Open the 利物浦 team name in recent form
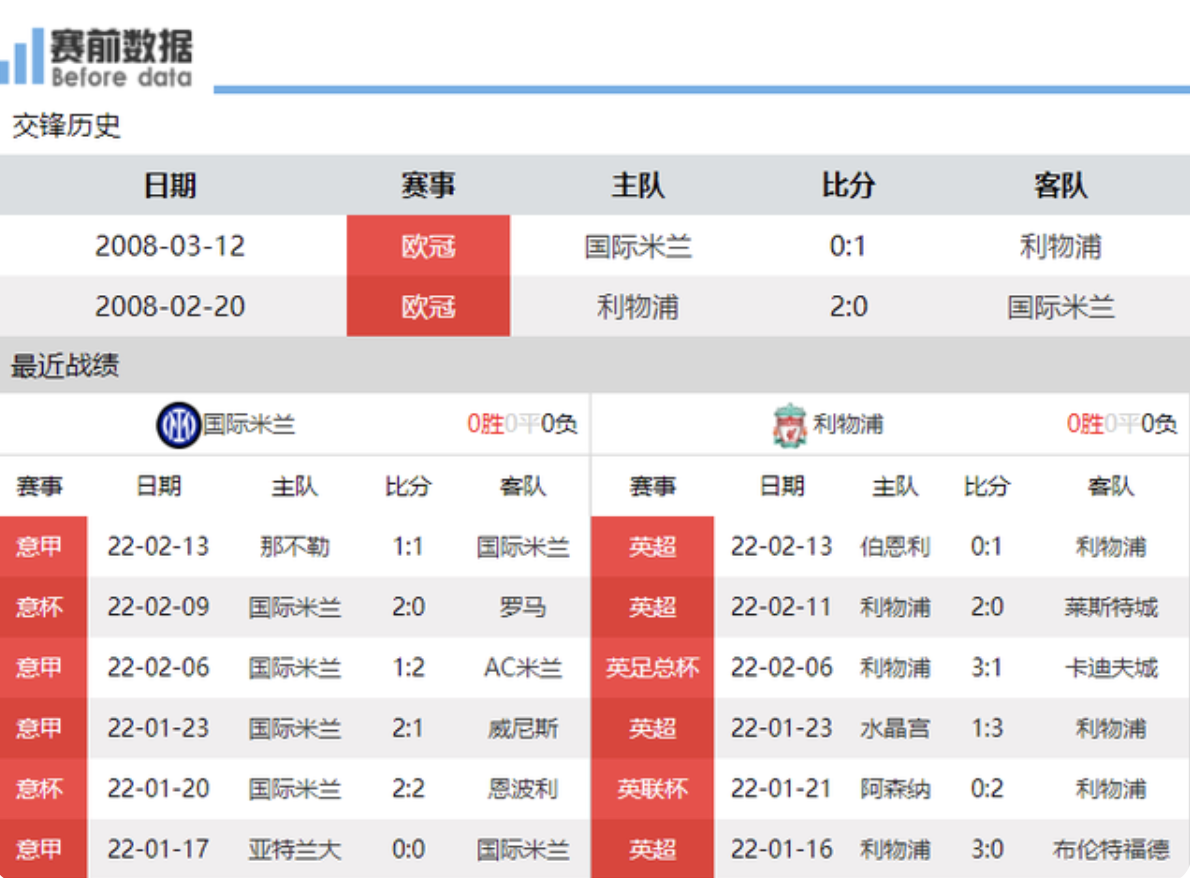Screen dimensions: 1190x878 point(848,425)
